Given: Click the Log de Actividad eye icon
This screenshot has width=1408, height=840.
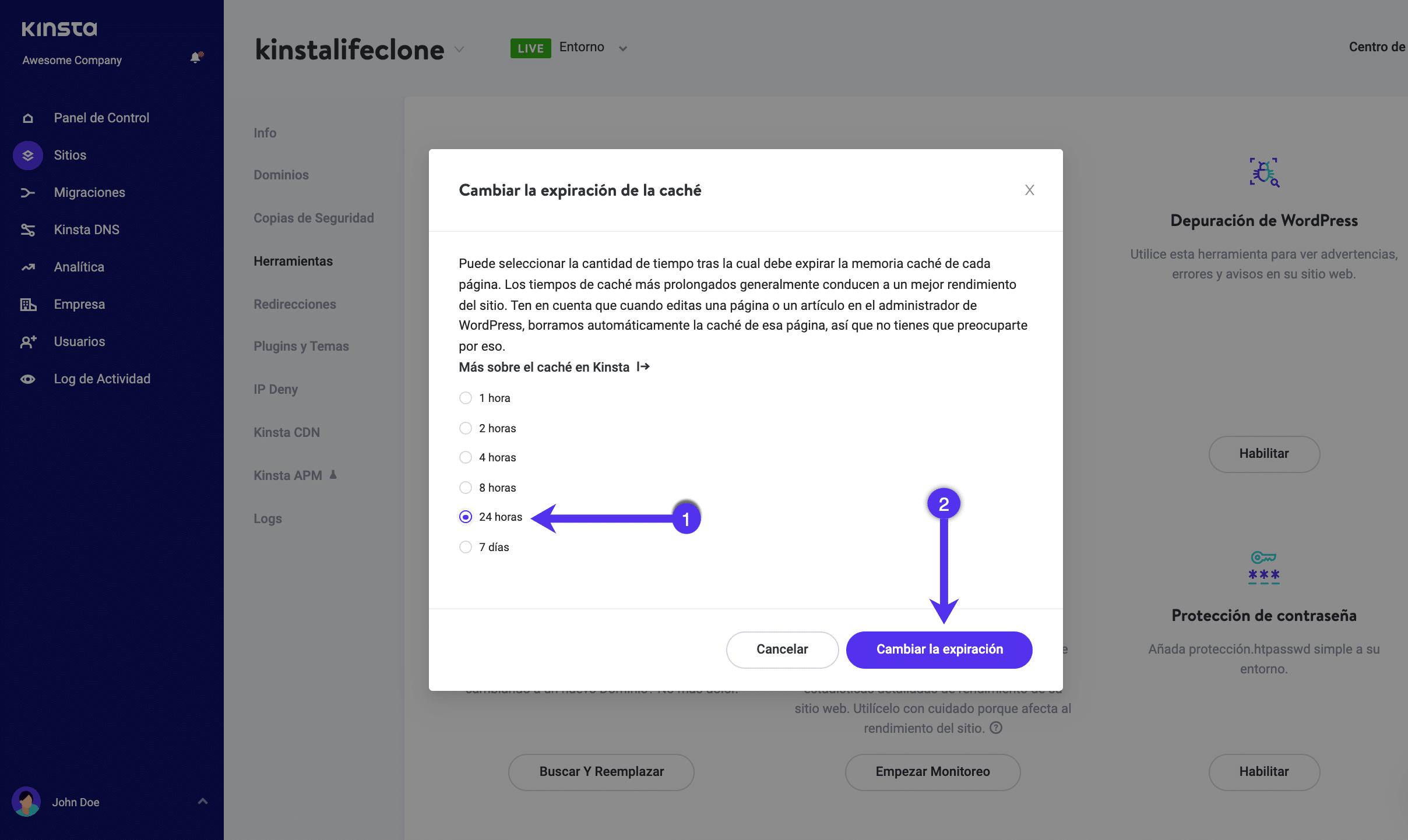Looking at the screenshot, I should [x=27, y=379].
